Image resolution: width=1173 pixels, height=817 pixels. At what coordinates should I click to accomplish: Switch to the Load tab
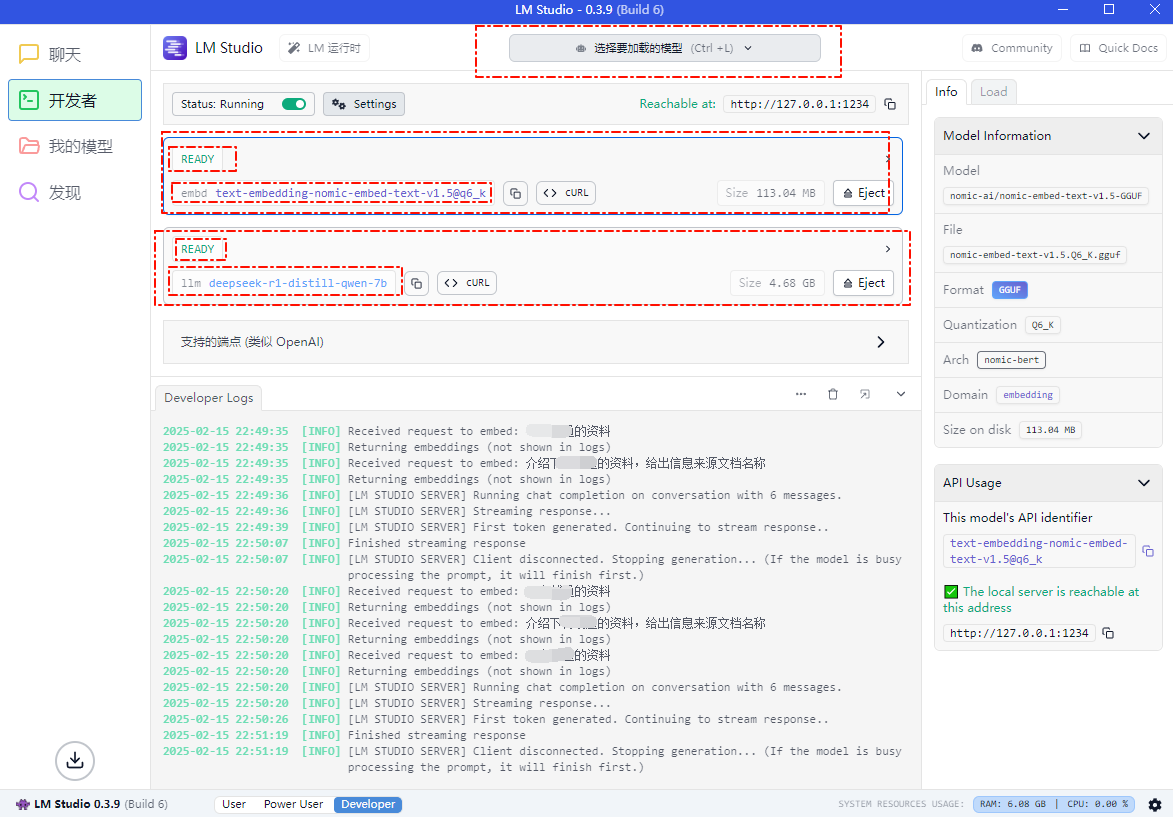tap(993, 91)
